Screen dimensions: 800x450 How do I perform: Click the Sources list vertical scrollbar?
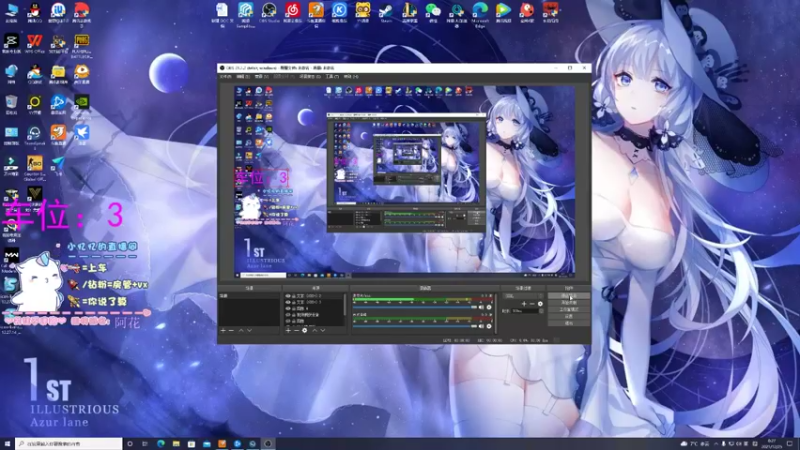(x=345, y=305)
